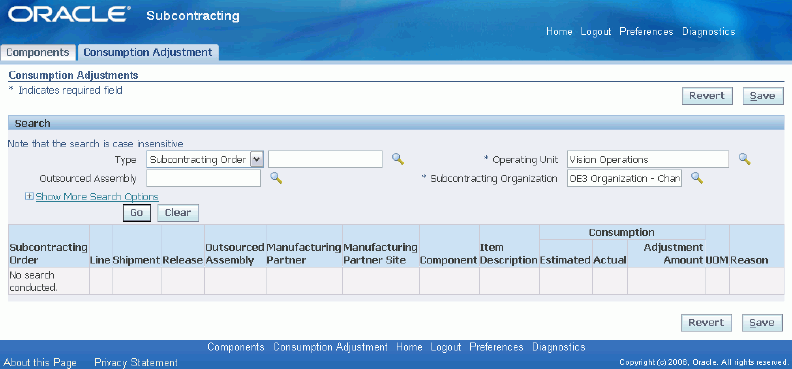This screenshot has width=792, height=369.
Task: Click Preferences in the footer
Action: pyautogui.click(x=496, y=347)
